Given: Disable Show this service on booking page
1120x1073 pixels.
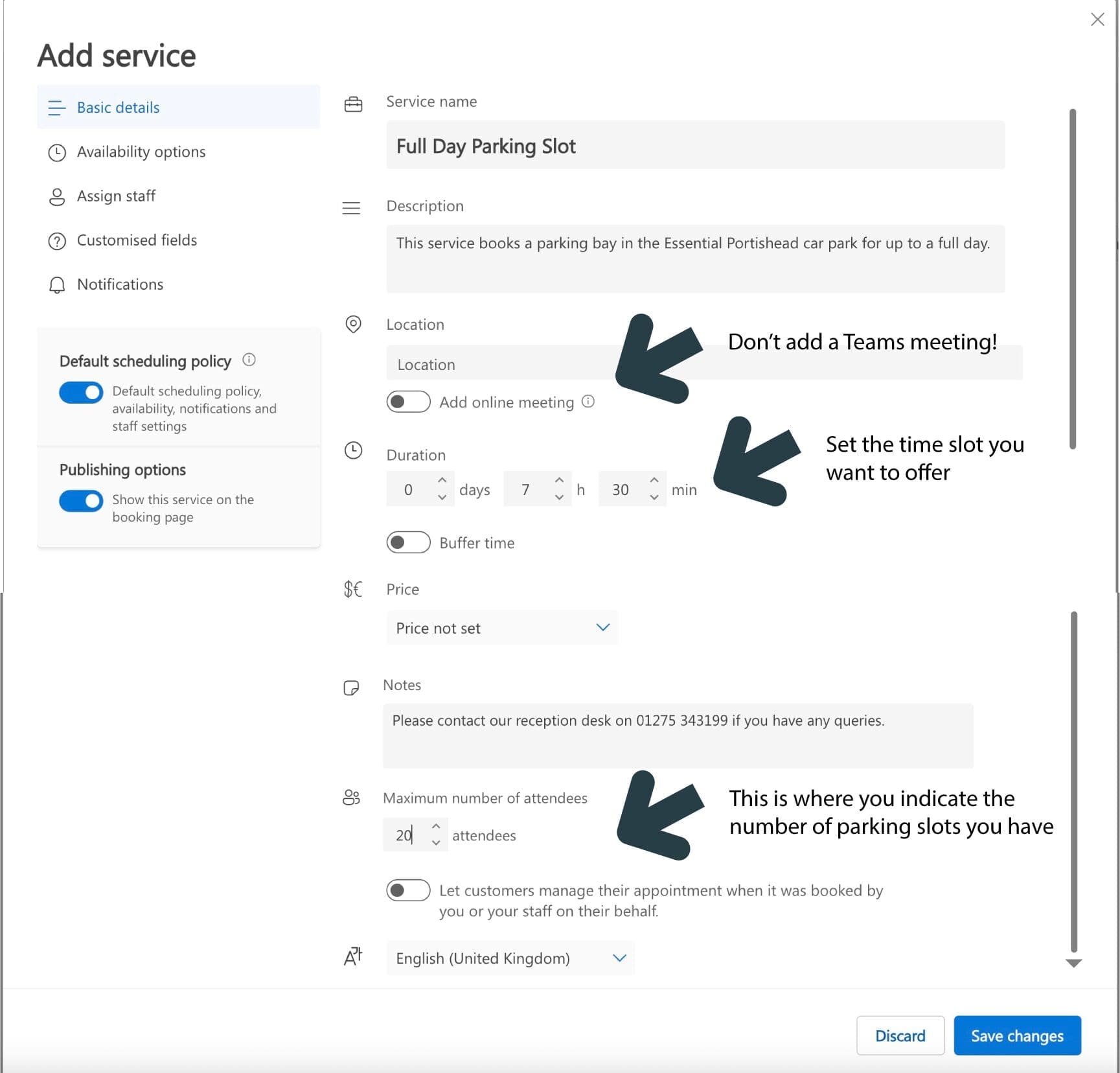Looking at the screenshot, I should (x=81, y=501).
